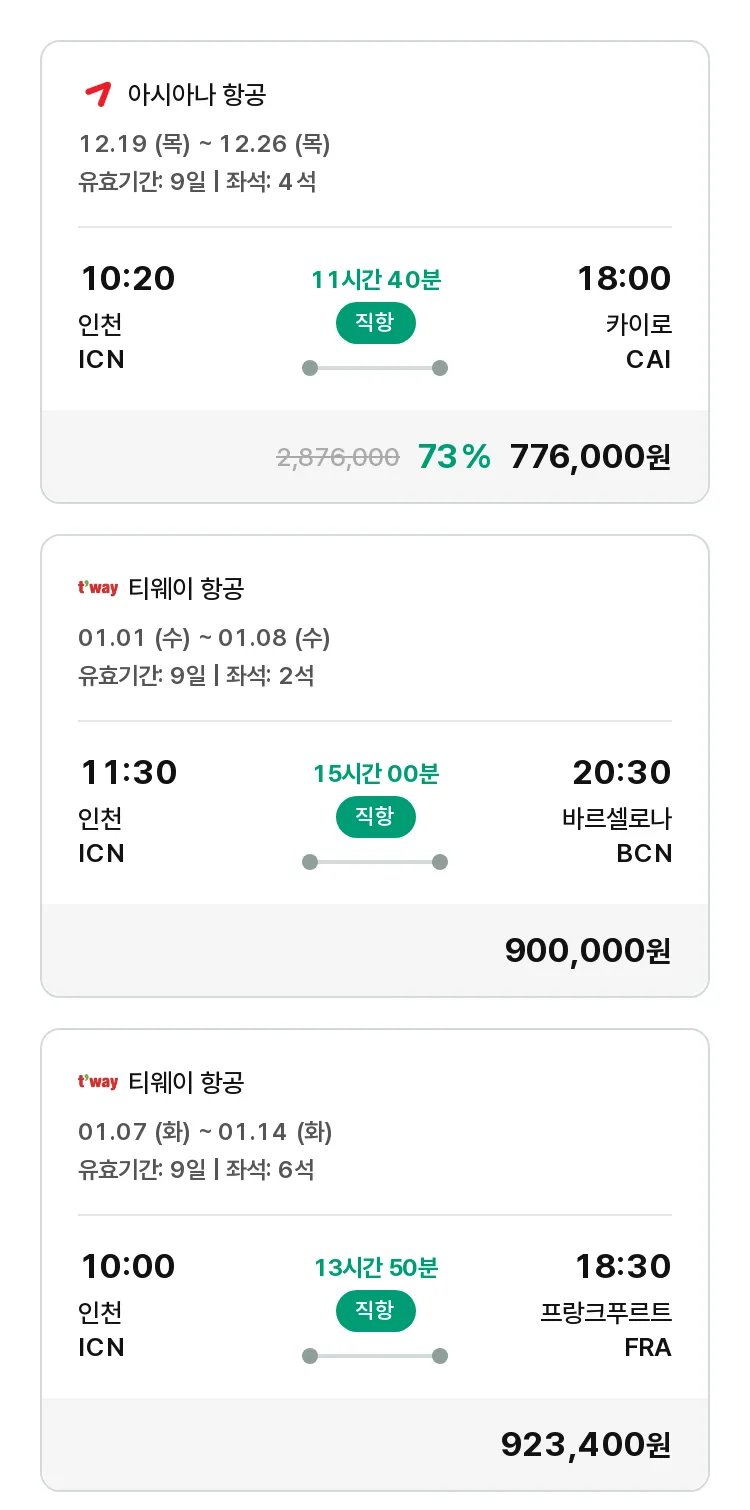Select the 직항 badge on Barcelona flight
Viewport: 750px width, 1510px height.
[375, 817]
